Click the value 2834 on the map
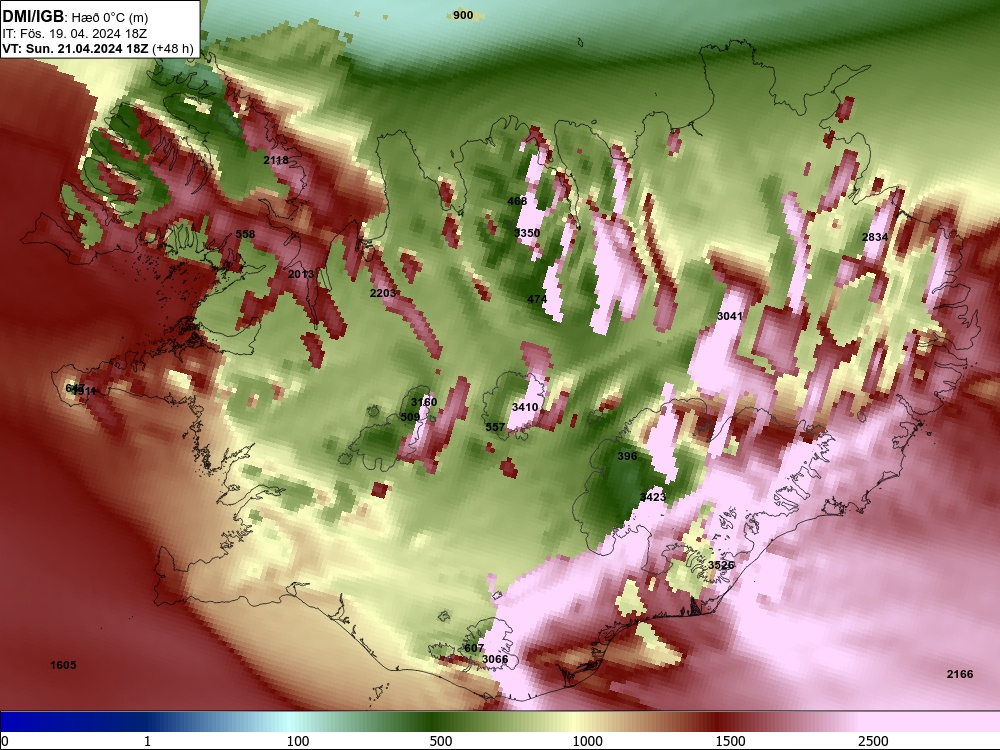This screenshot has width=1000, height=750. coord(875,237)
